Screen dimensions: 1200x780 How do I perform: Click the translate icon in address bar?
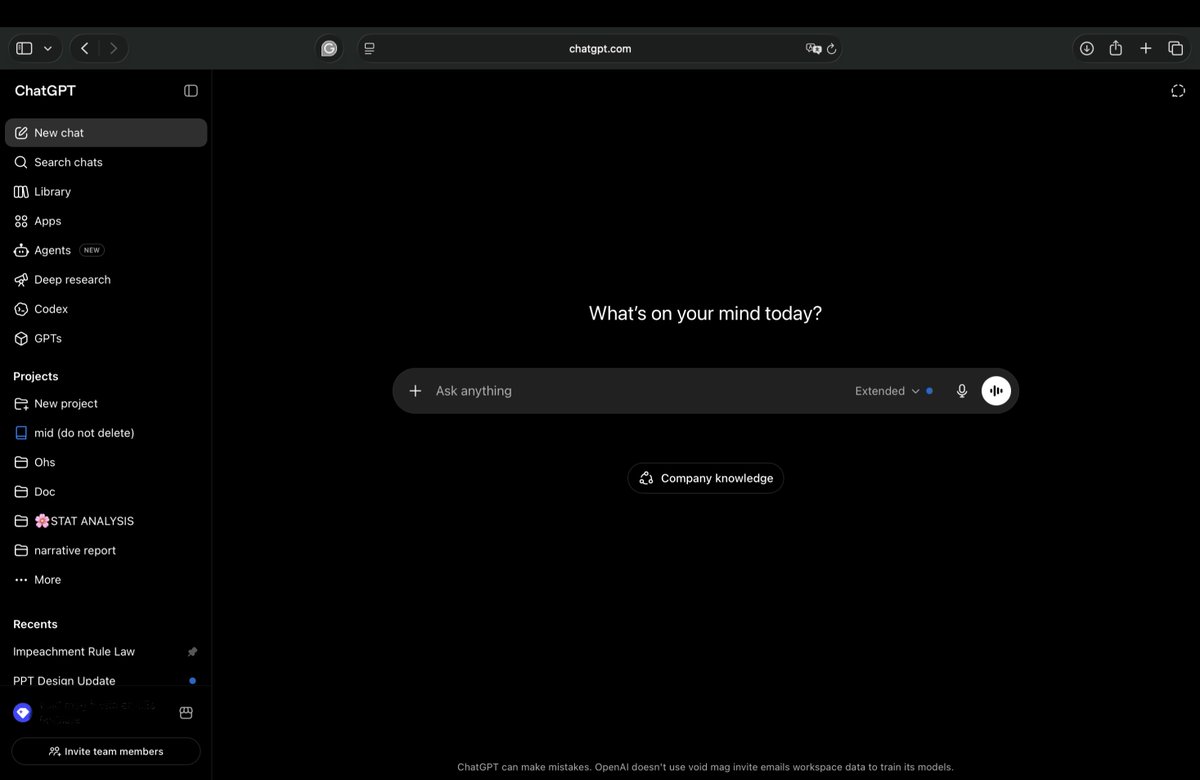tap(813, 48)
